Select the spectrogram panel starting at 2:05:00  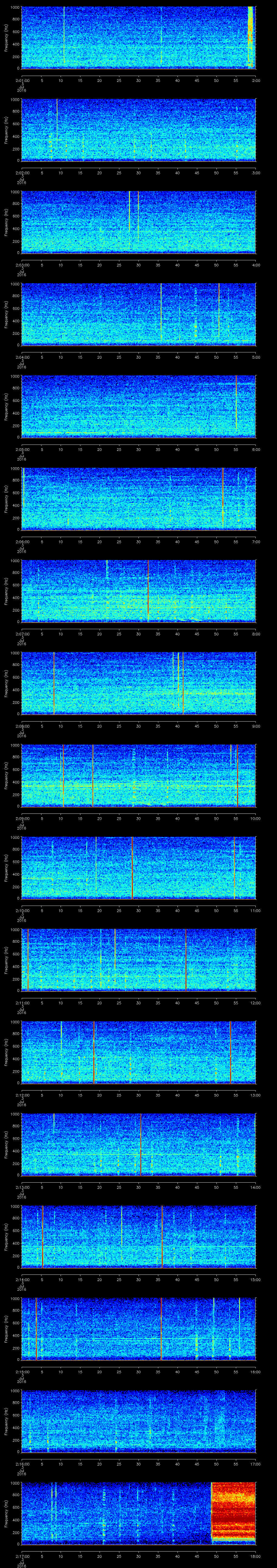(x=138, y=407)
